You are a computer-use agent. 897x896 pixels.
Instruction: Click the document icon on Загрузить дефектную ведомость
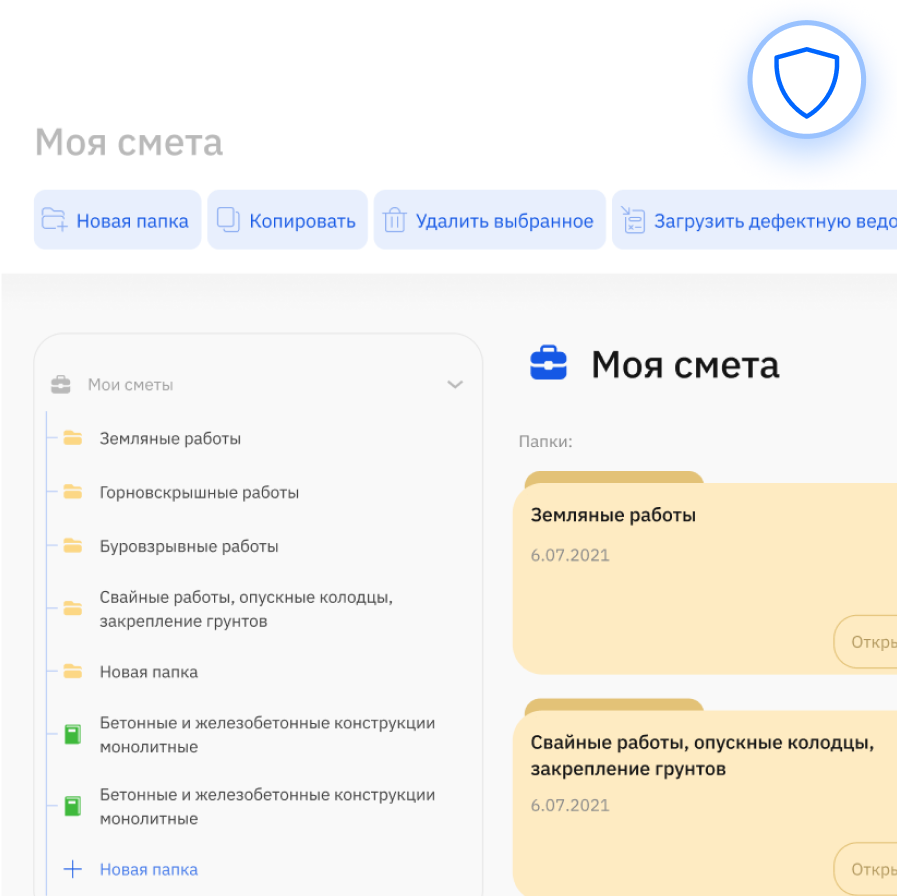coord(634,220)
